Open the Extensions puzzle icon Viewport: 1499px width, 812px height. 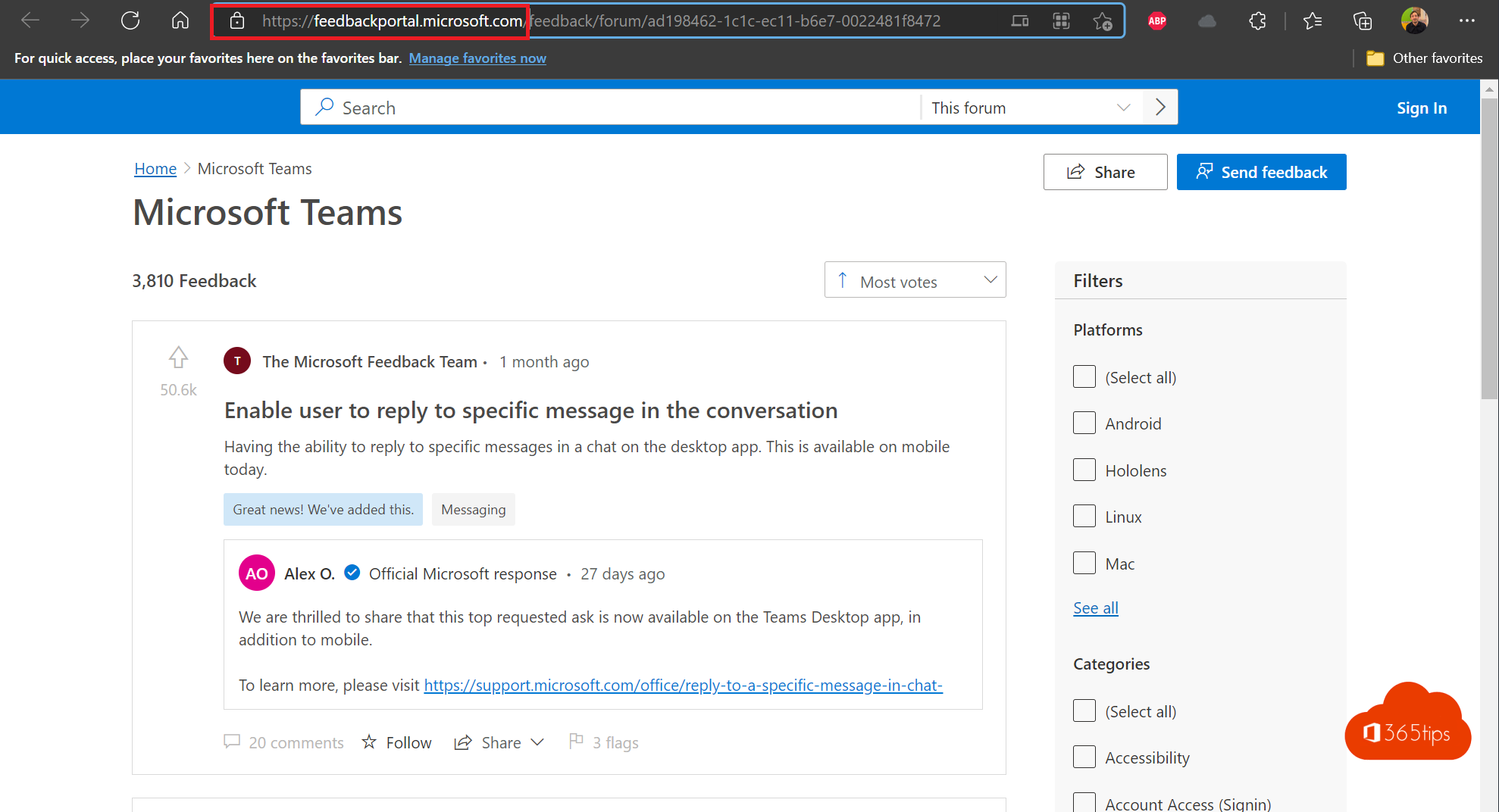pyautogui.click(x=1257, y=21)
